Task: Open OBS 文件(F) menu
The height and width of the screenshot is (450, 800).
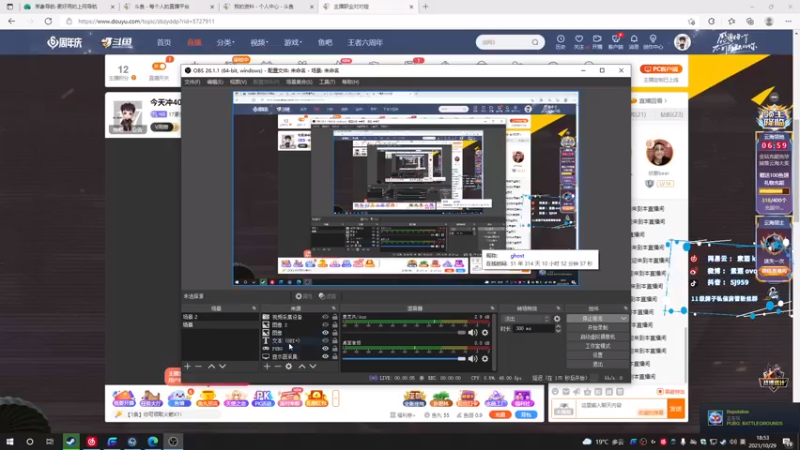Action: click(x=192, y=82)
